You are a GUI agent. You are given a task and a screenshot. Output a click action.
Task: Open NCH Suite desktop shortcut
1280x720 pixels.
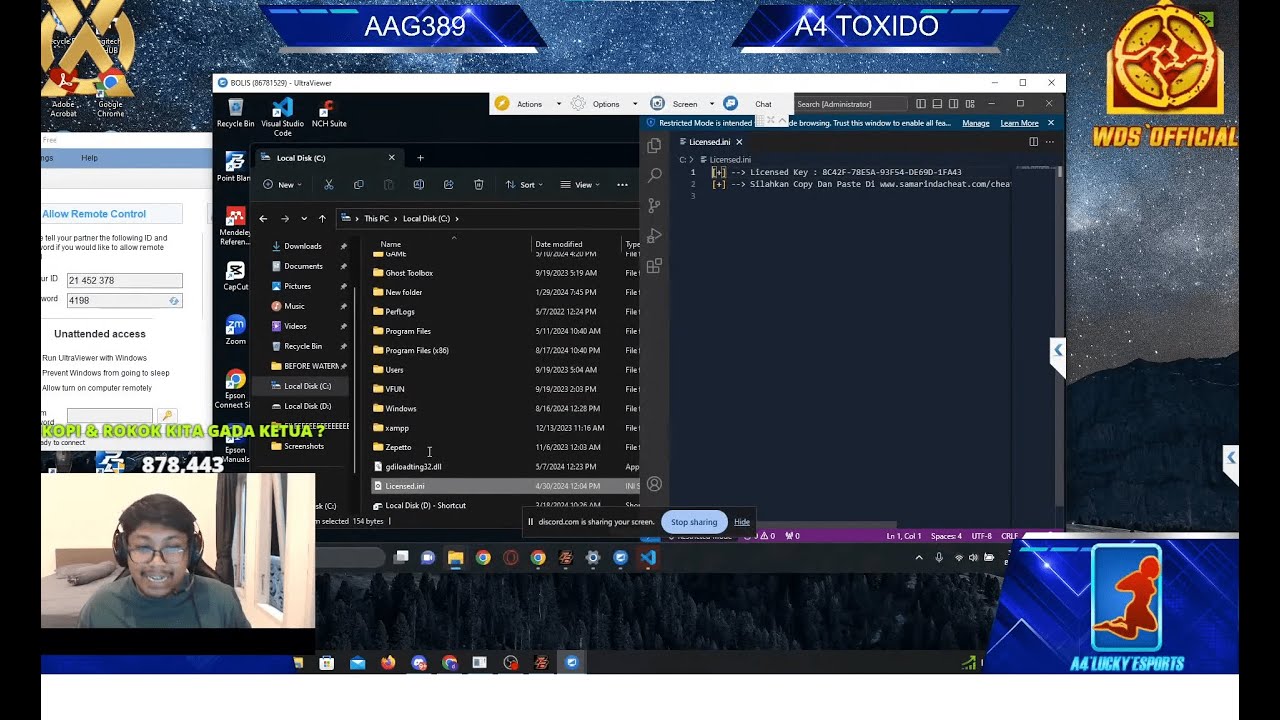click(x=329, y=114)
